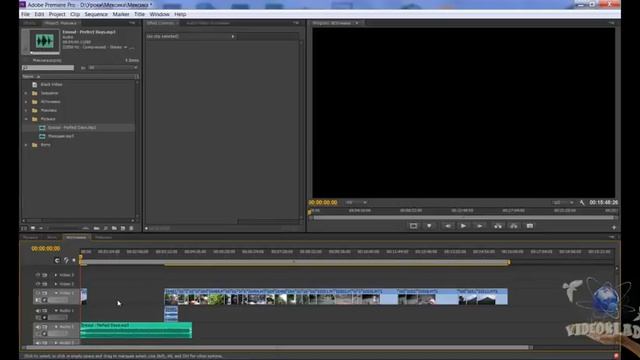Viewport: 640px width, 360px height.
Task: Click the Find icon in the Project panel
Action: point(106,228)
